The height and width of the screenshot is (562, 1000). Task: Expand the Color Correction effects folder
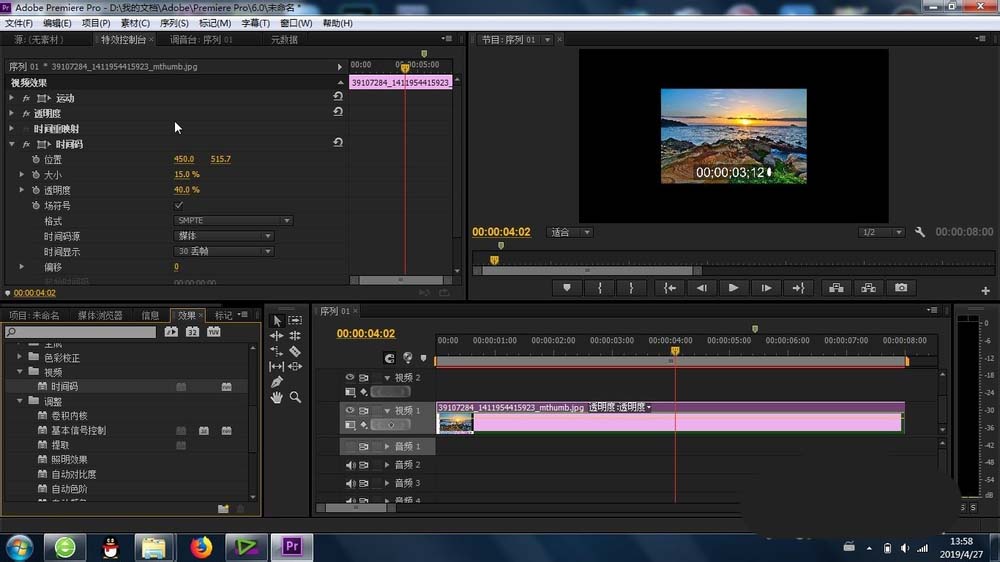click(20, 357)
